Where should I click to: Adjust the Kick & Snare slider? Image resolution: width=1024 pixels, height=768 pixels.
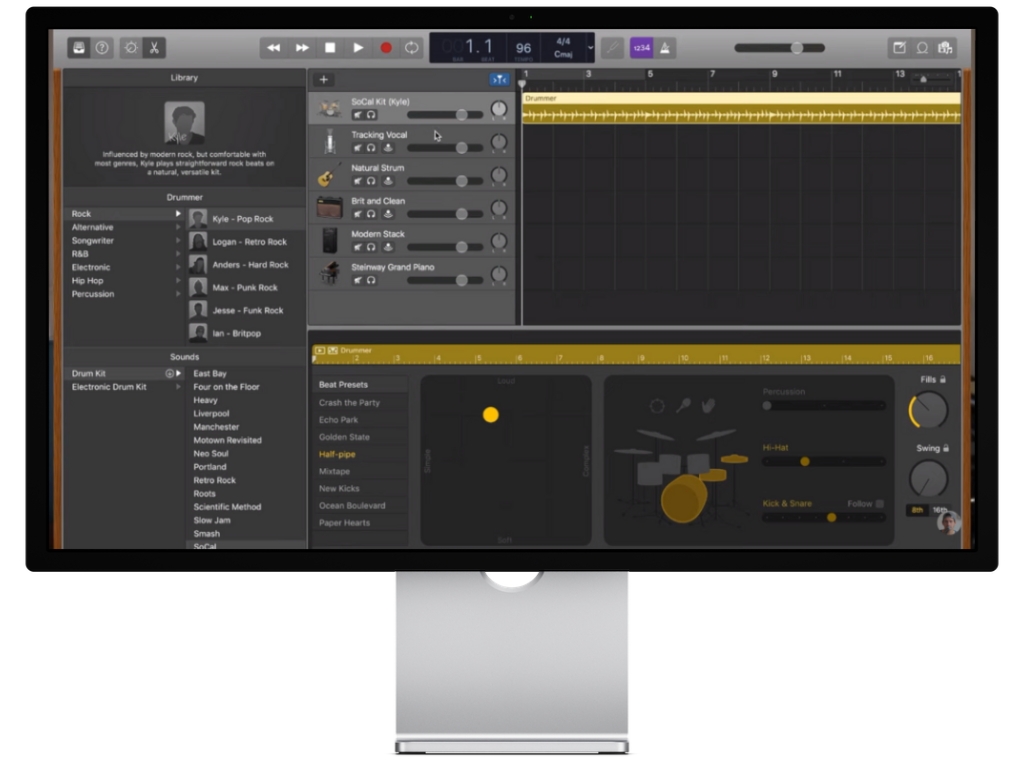824,518
